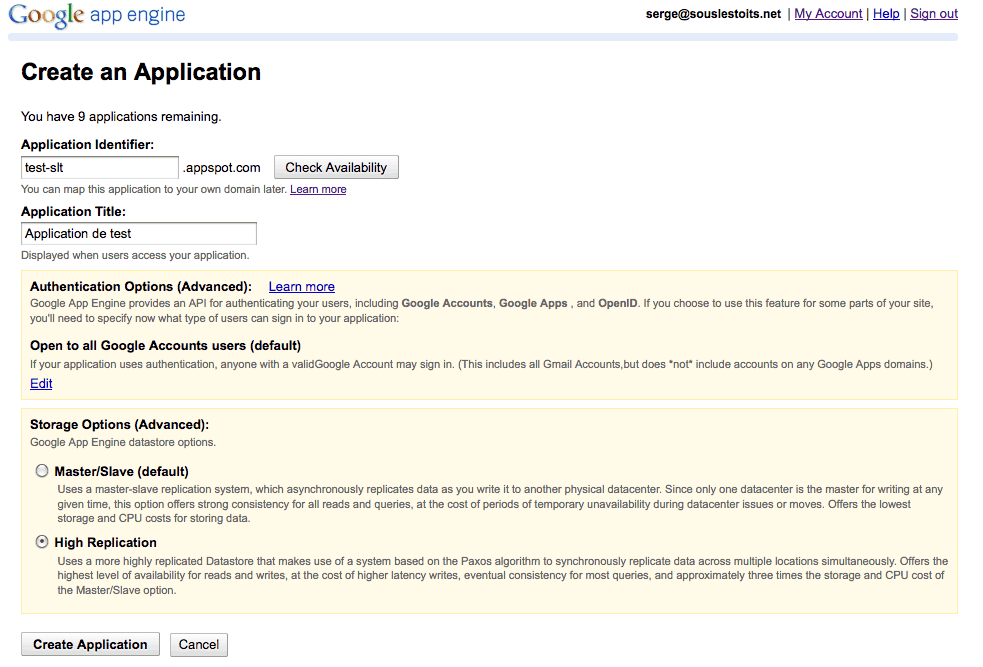The height and width of the screenshot is (667, 983).
Task: Click the 'Authentication Options (Advanced):' heading
Action: (141, 286)
